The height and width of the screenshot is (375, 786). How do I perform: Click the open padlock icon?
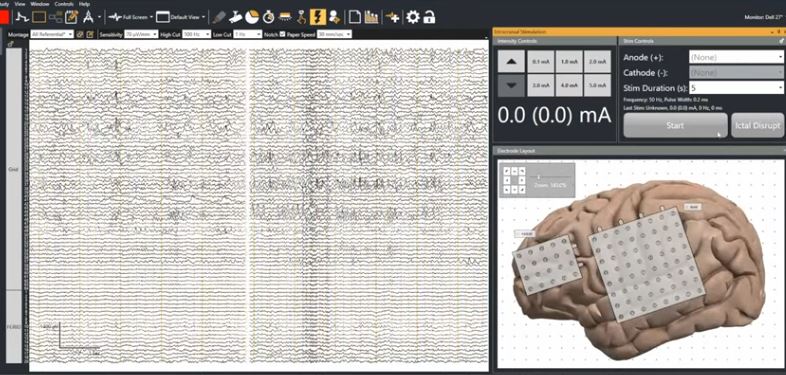[429, 17]
